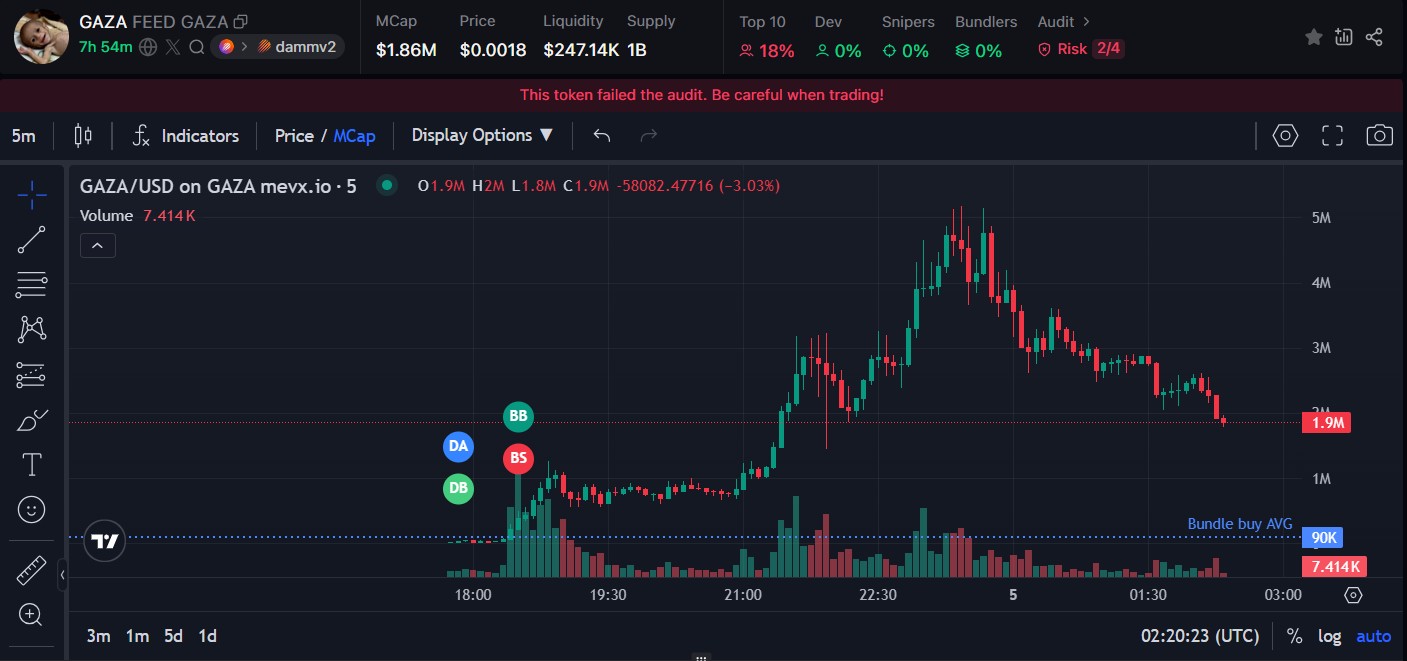Select the 1d time range
The height and width of the screenshot is (661, 1407).
click(x=207, y=636)
